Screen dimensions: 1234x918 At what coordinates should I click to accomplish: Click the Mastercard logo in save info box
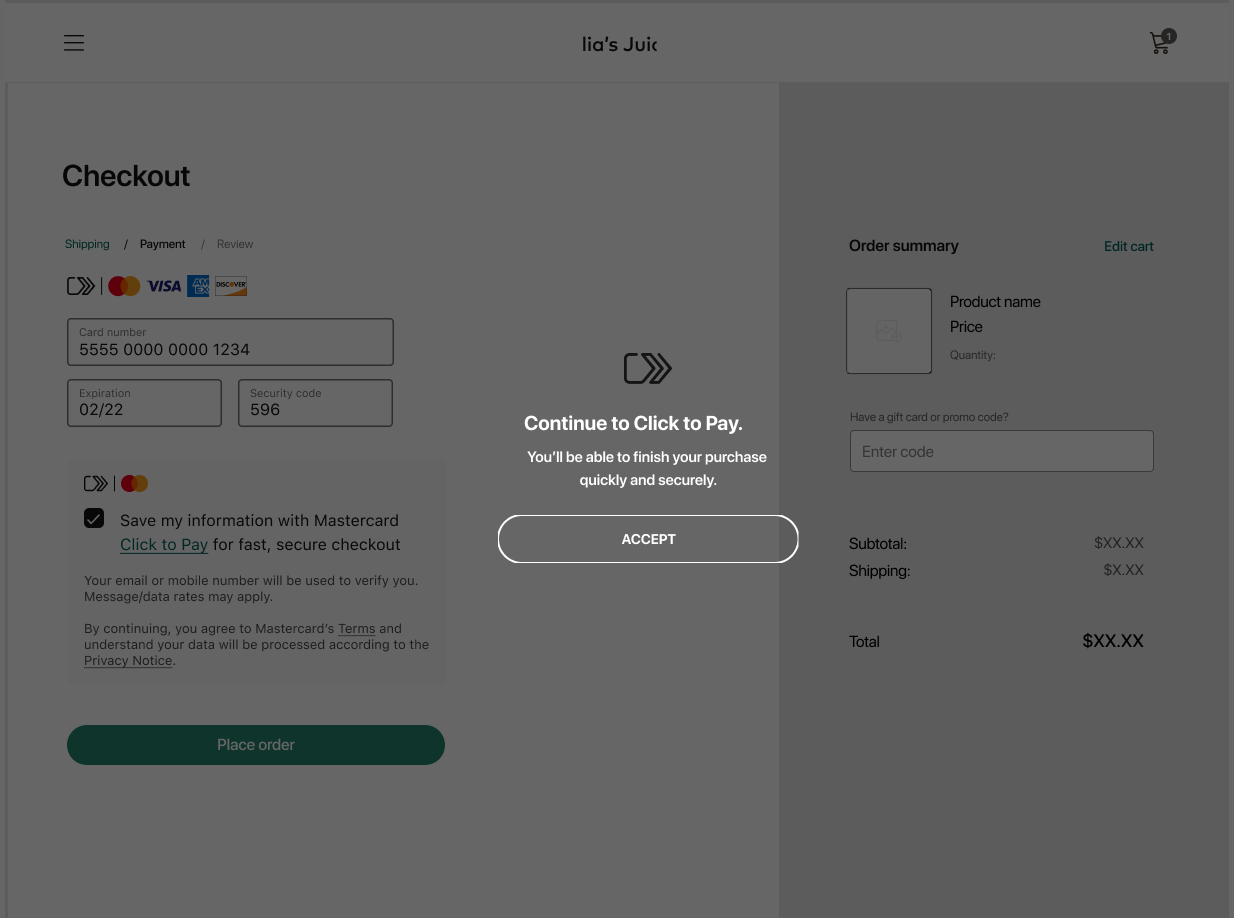point(134,484)
